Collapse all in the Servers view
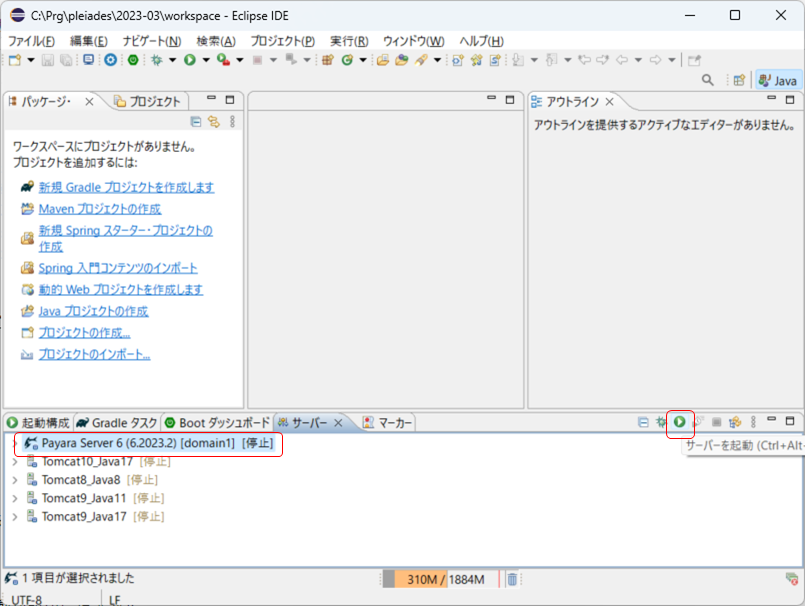Screen dimensions: 805x606 (643, 422)
